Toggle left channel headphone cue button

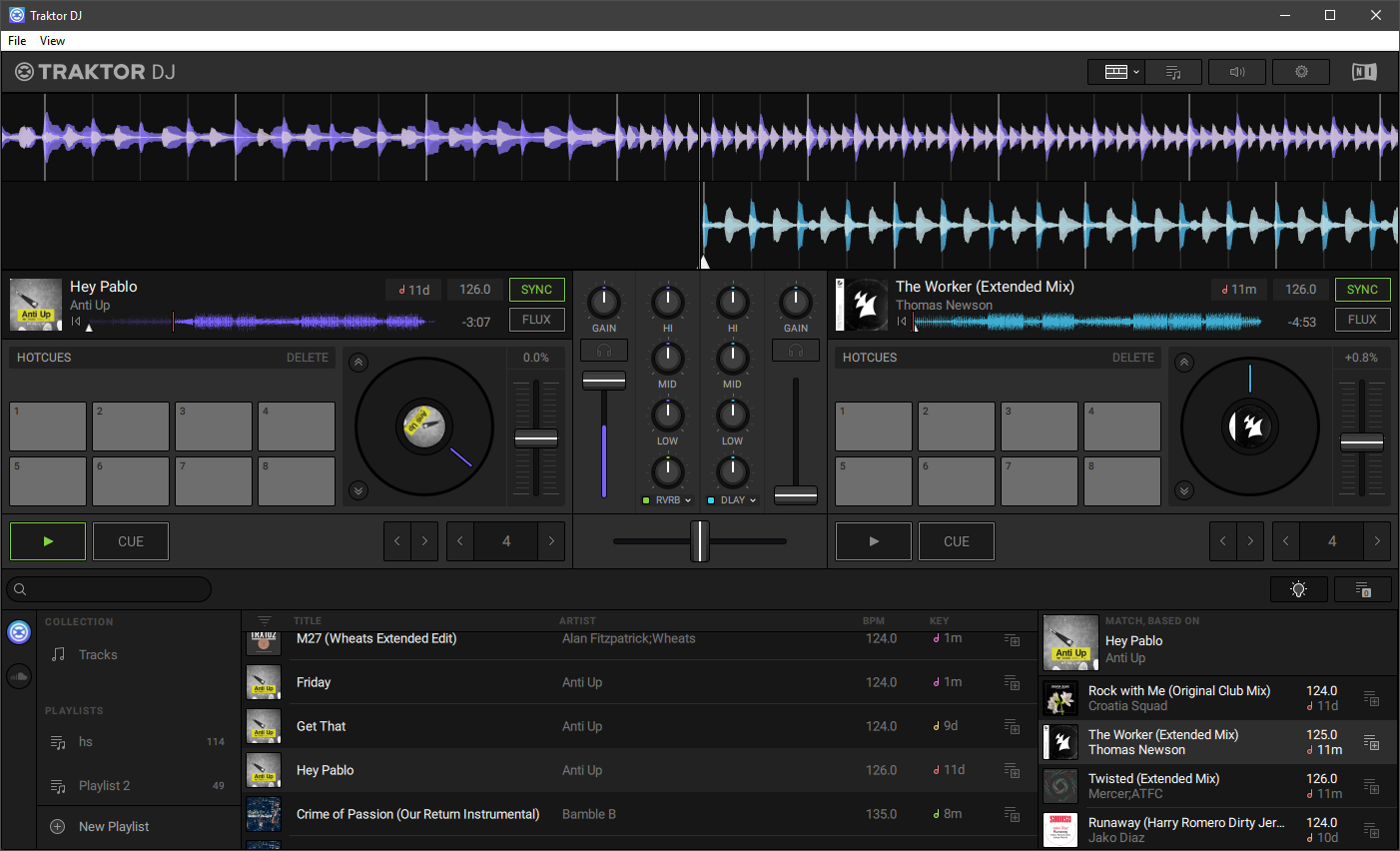[x=604, y=351]
